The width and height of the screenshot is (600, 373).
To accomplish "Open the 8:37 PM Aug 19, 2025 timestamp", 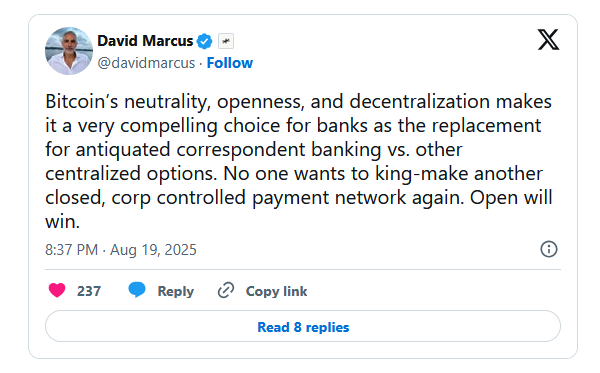I will [121, 250].
